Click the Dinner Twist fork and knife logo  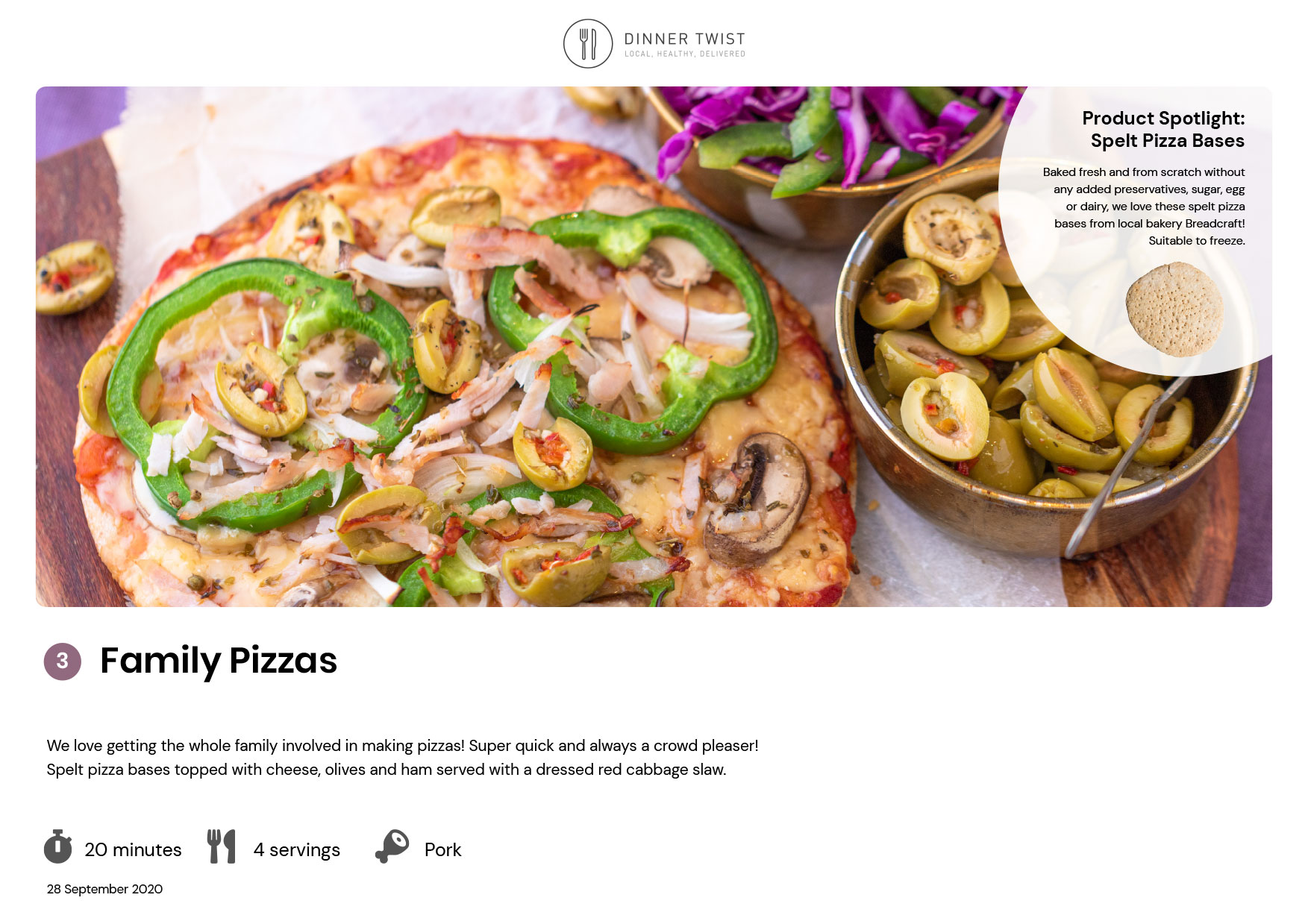[x=588, y=44]
